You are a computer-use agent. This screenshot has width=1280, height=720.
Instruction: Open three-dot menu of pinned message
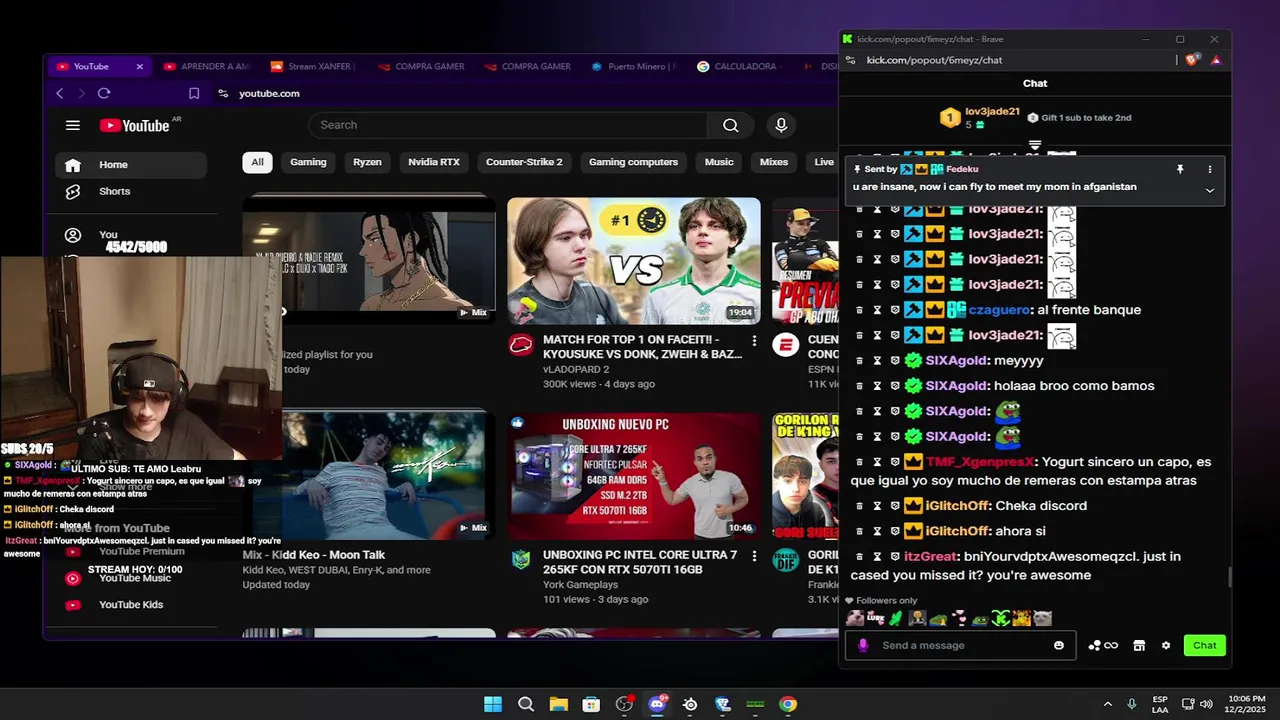(1209, 170)
